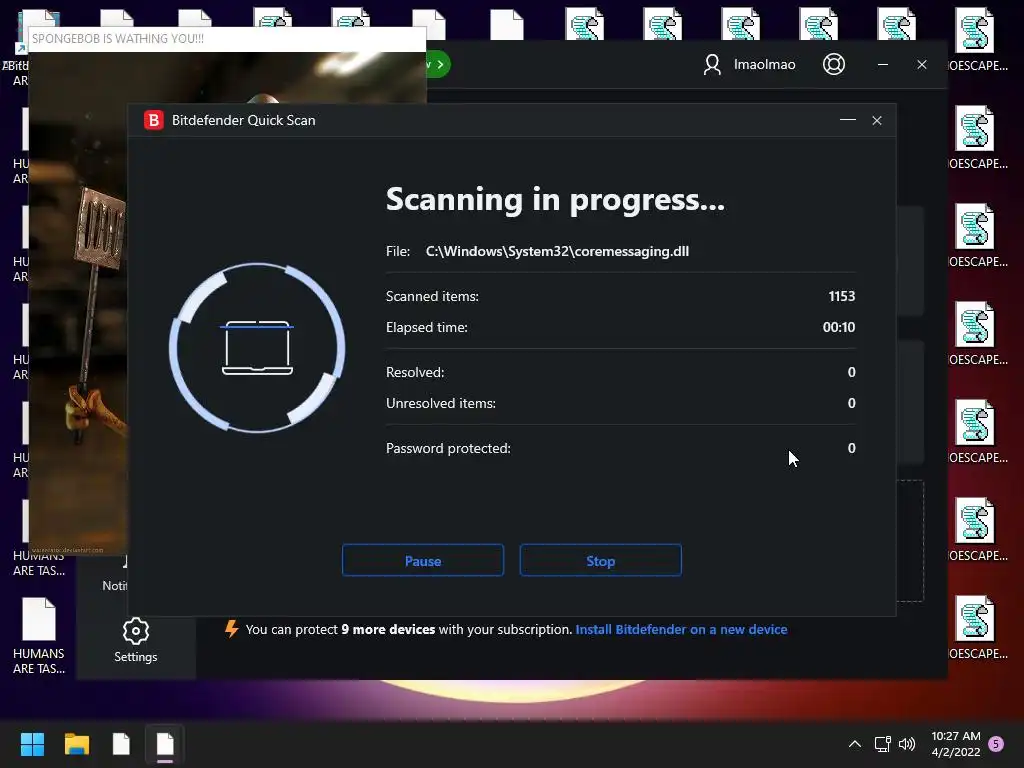
Task: Click the green arrow button in Bitdefender header
Action: (438, 64)
